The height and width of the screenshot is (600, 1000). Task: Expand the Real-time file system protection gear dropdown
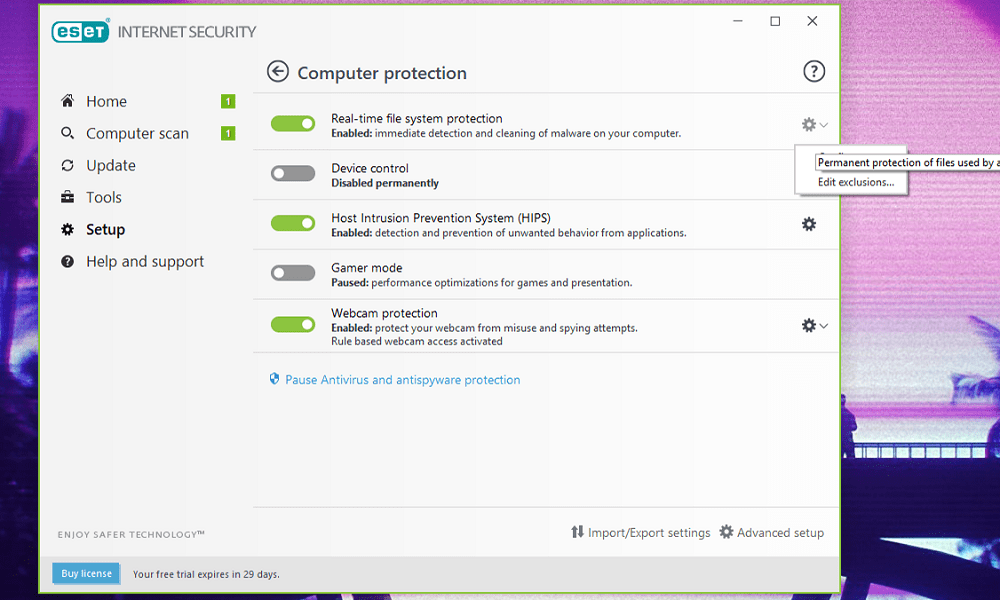814,124
